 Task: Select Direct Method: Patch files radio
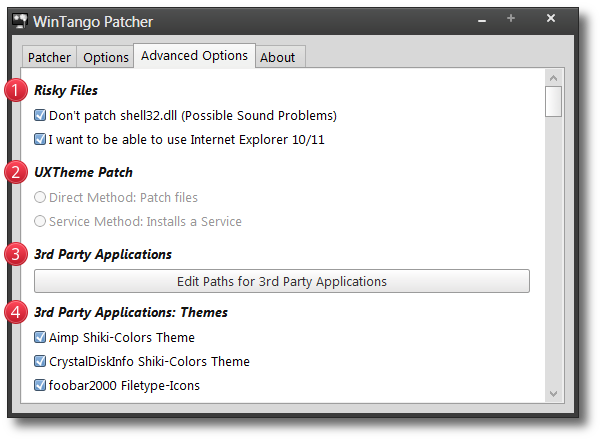(40, 197)
